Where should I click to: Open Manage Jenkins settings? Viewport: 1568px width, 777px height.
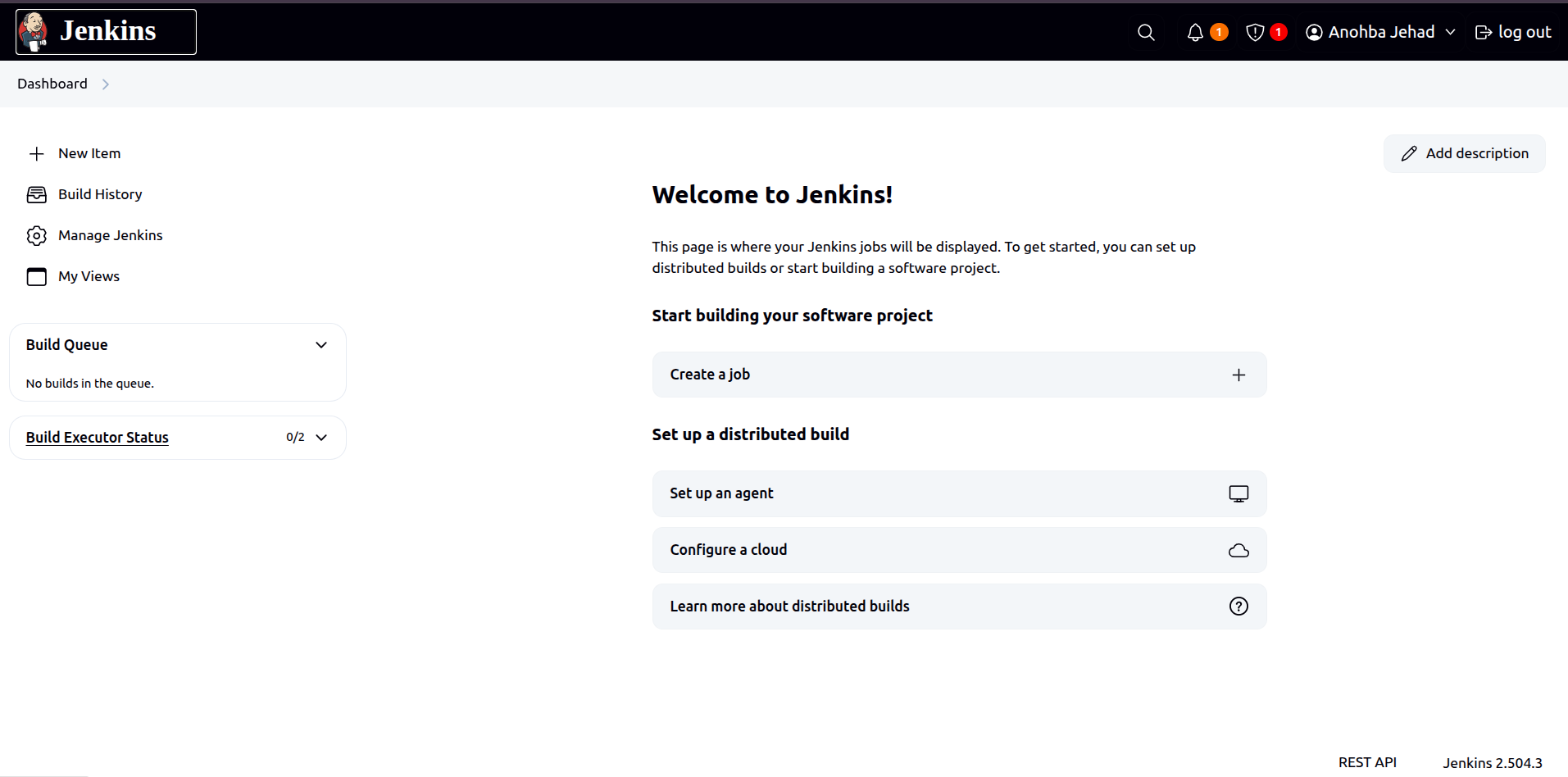tap(111, 235)
